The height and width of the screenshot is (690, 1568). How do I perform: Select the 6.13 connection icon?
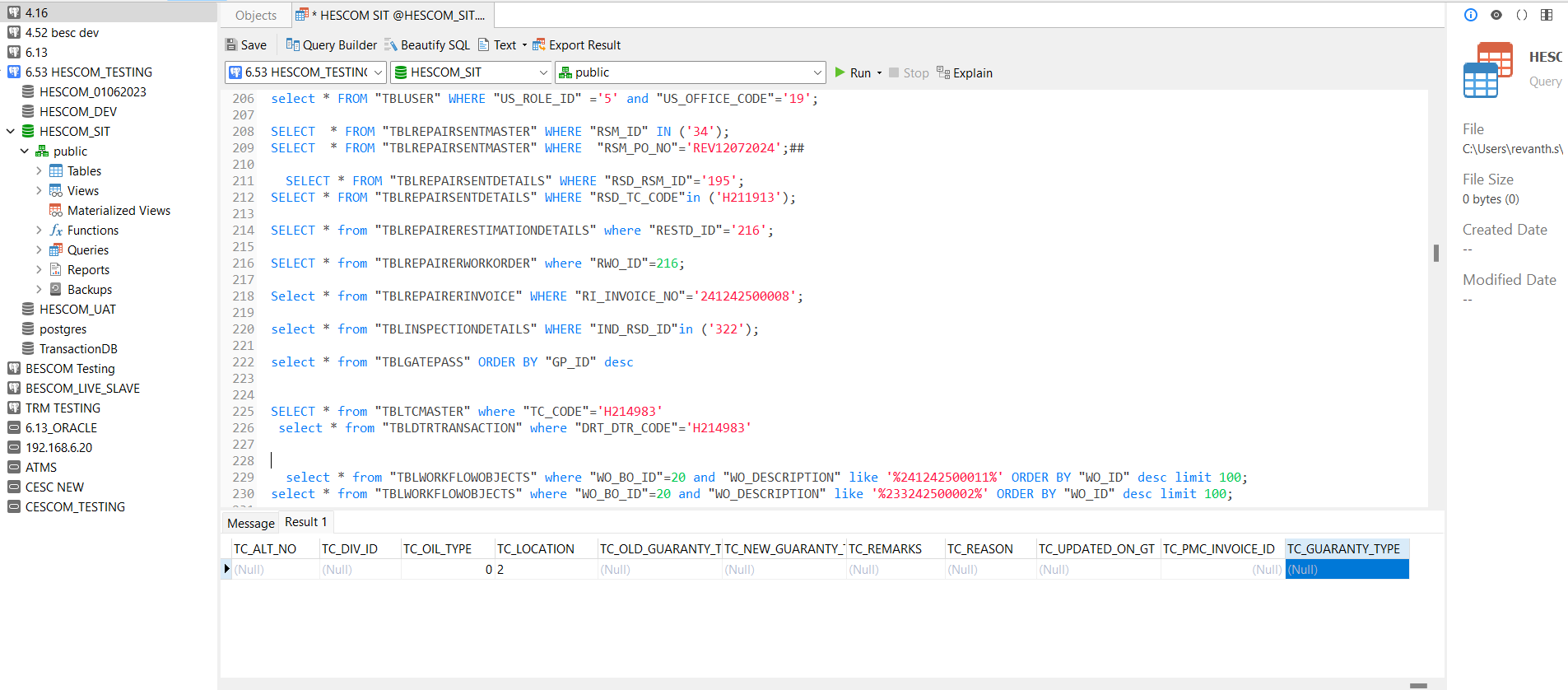pos(14,52)
